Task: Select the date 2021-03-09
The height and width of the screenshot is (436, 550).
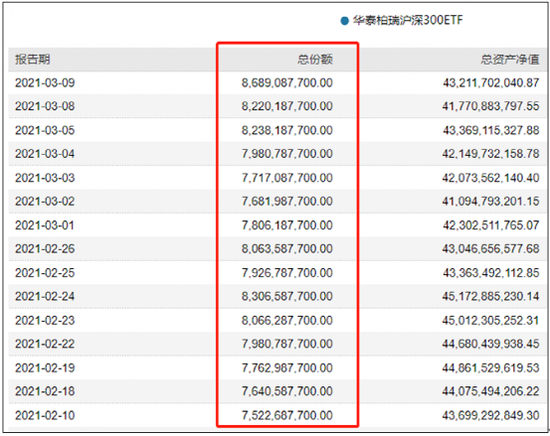Action: [45, 83]
